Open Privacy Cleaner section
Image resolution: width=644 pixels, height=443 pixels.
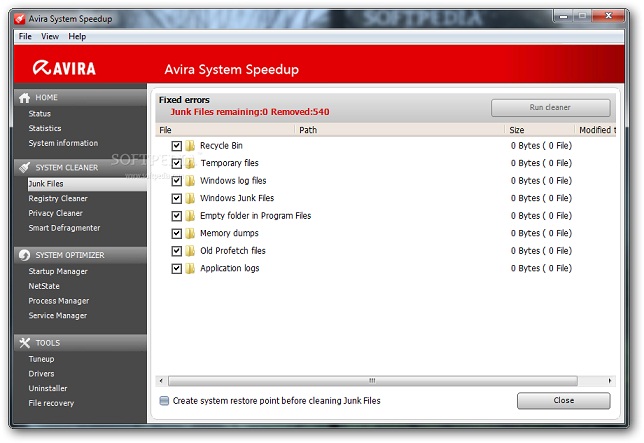coord(55,213)
